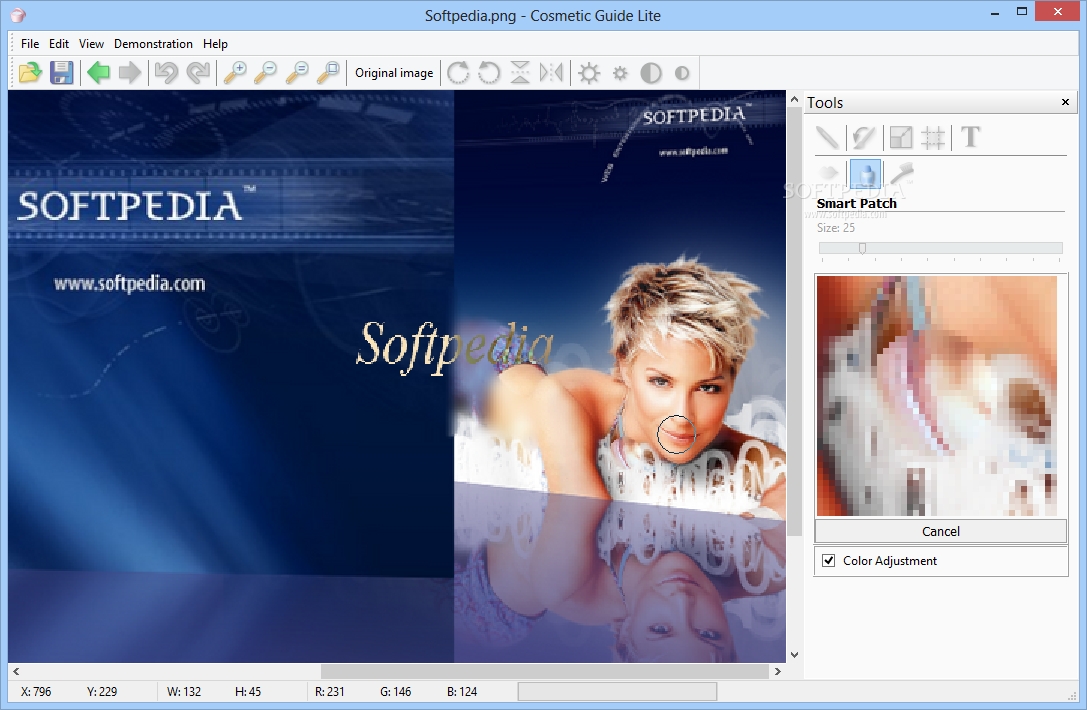This screenshot has width=1087, height=710.
Task: Click the 'Y: 229' status bar value
Action: (102, 691)
